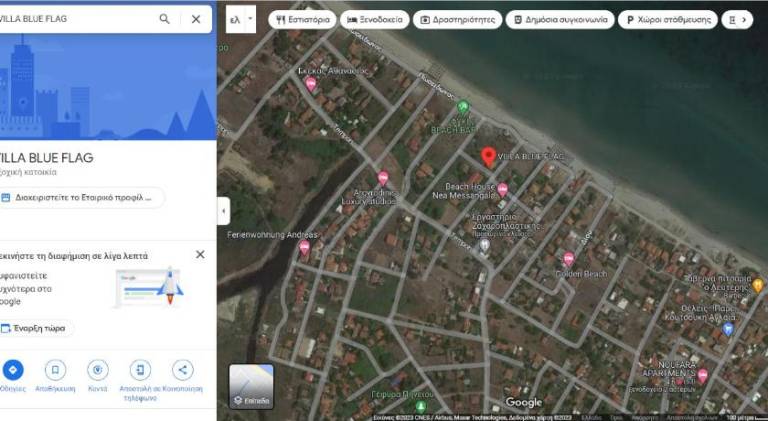Click the grey Εργαστήριο Ζαχαροπλαστικής marker
Image resolution: width=768 pixels, height=421 pixels.
pyautogui.click(x=484, y=244)
